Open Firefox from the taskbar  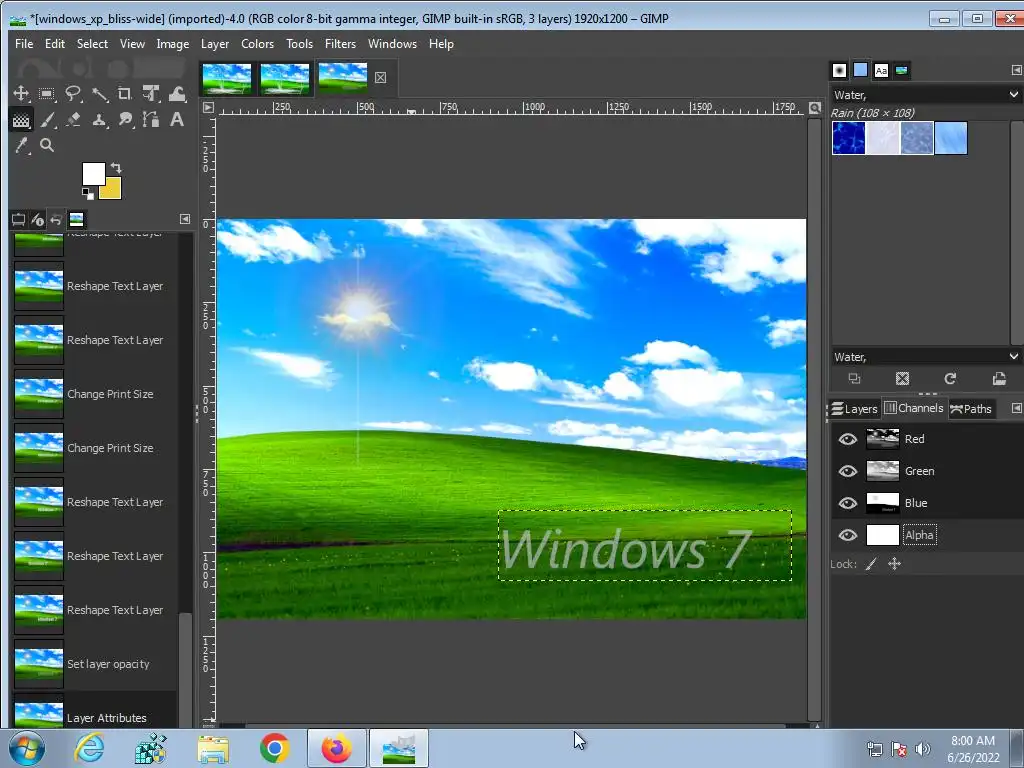tap(336, 748)
